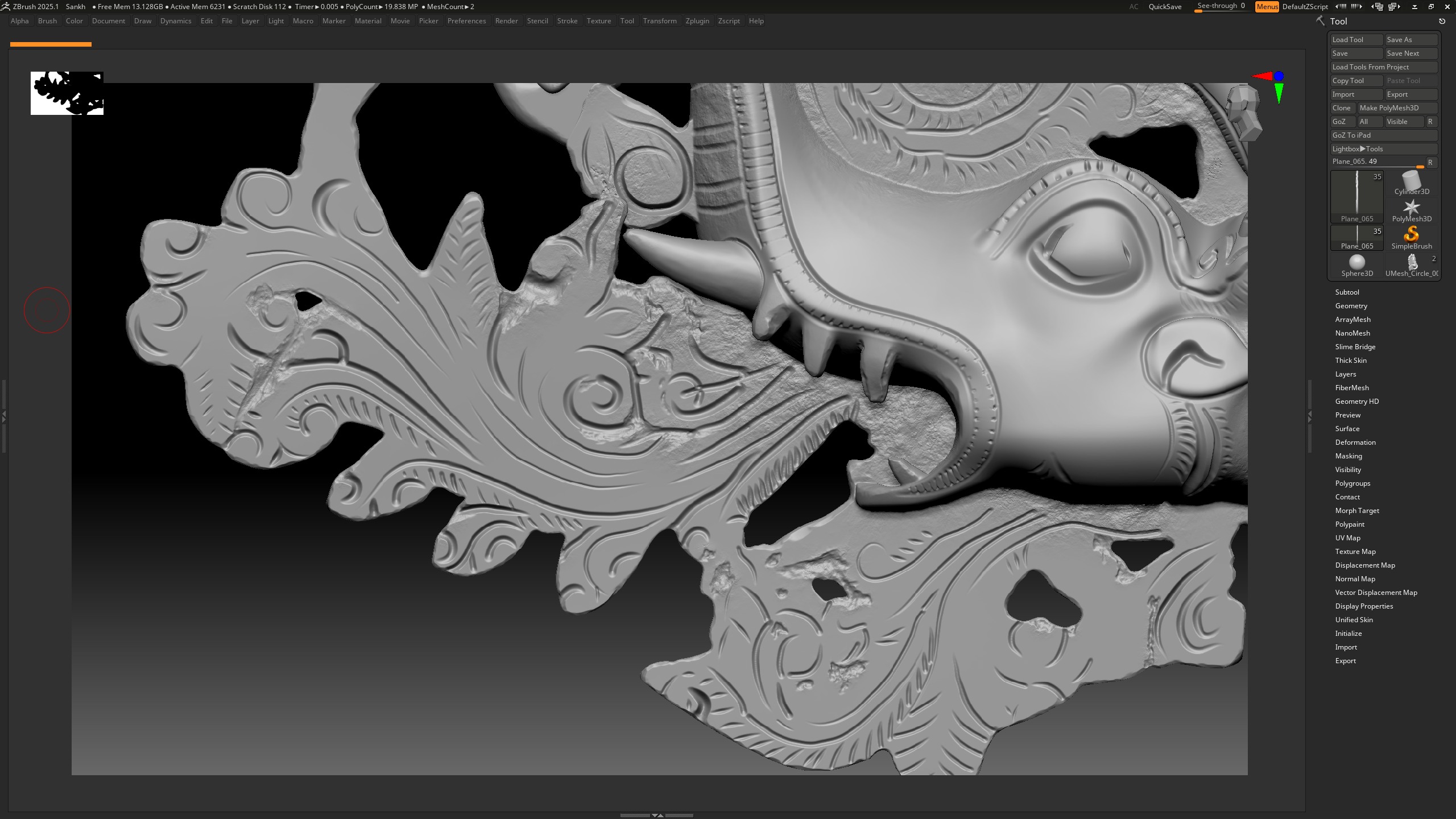Toggle the AC auto-collapse option
The image size is (1456, 819).
[x=1134, y=7]
